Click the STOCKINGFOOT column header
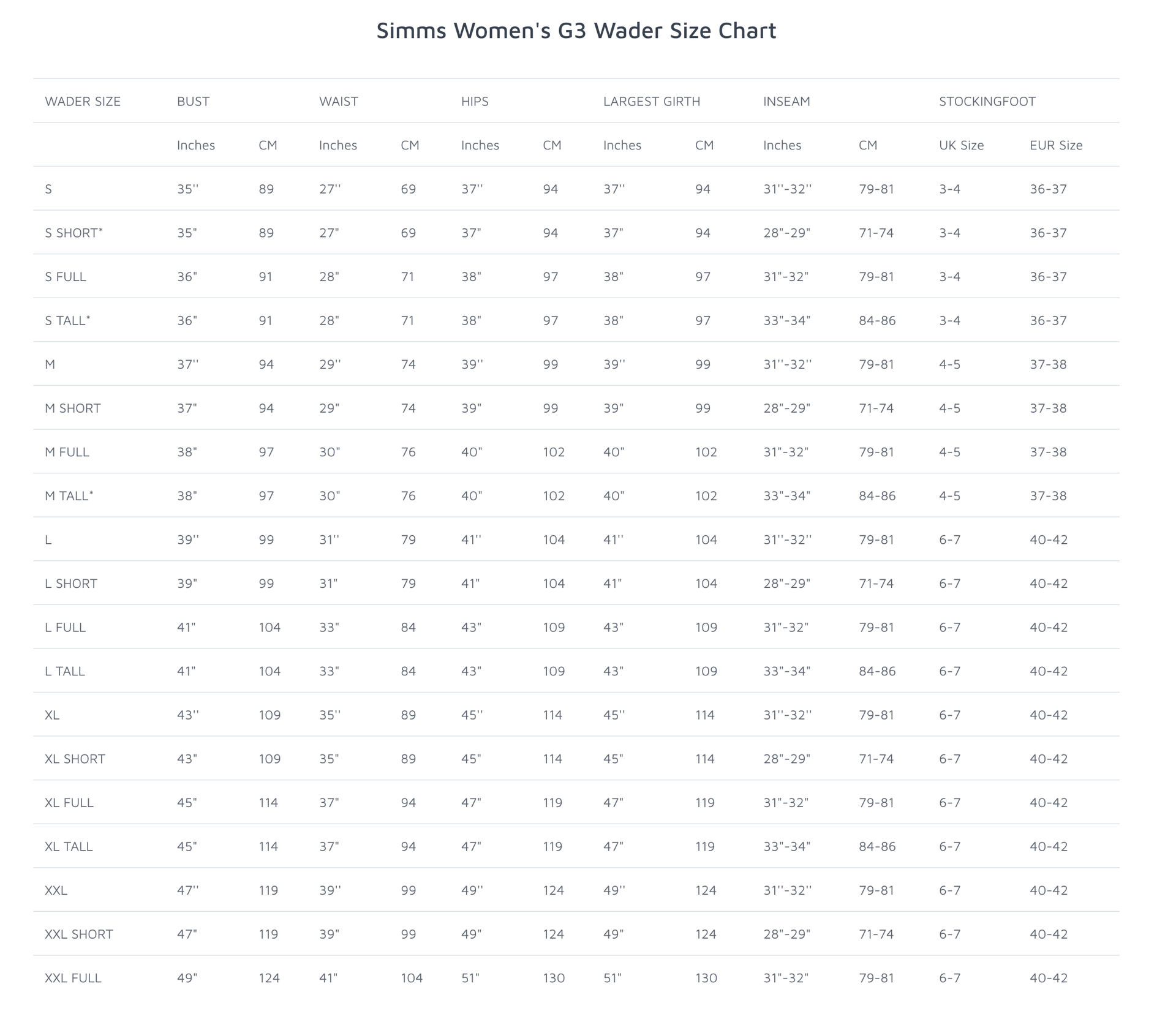Viewport: 1176px width, 1011px height. [x=987, y=102]
